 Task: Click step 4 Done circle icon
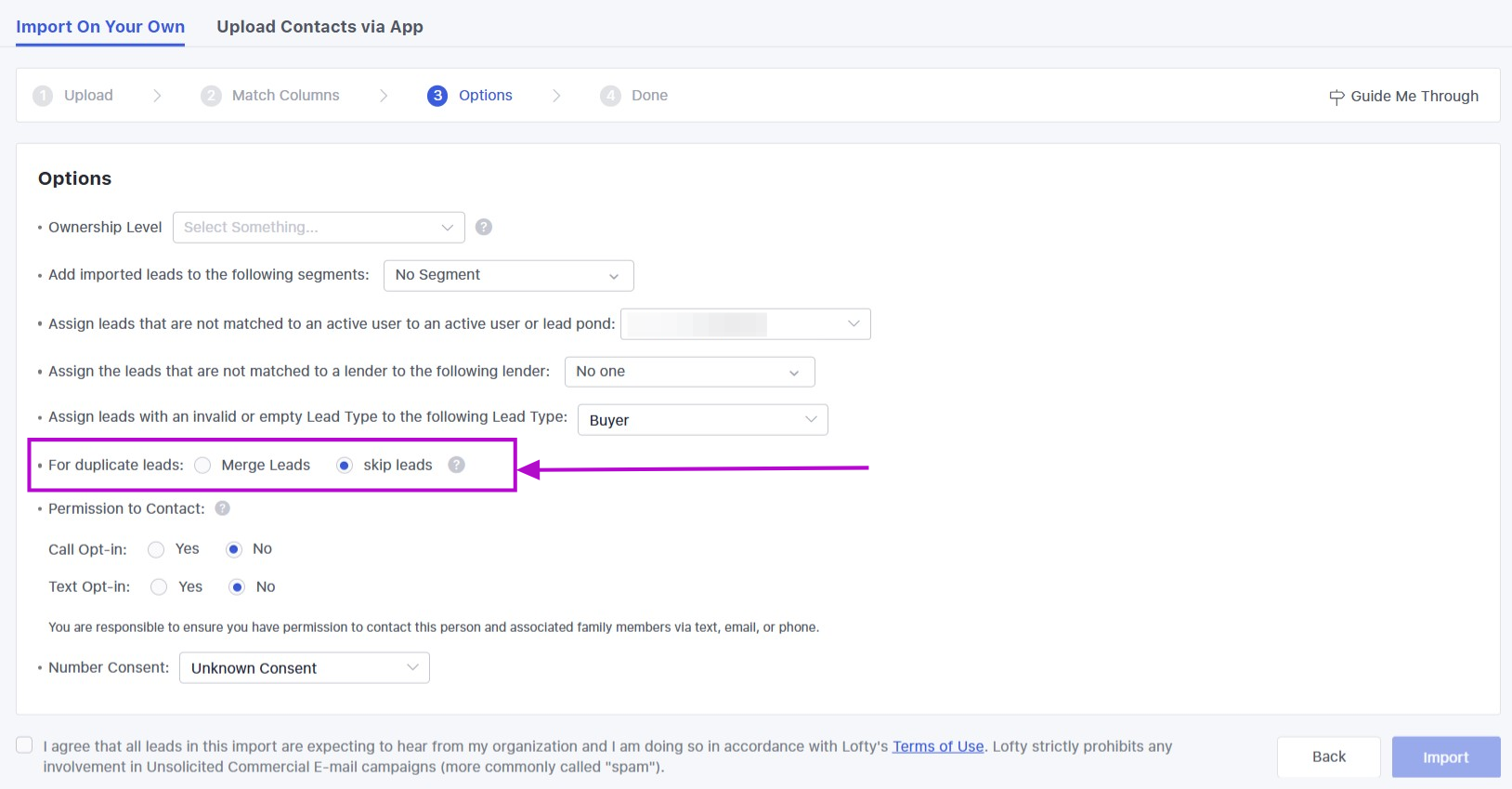pyautogui.click(x=610, y=96)
